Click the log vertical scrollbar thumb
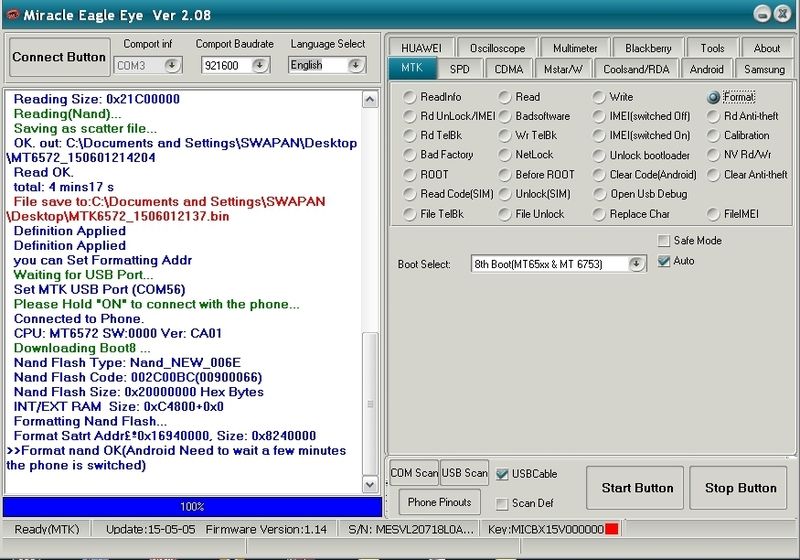This screenshot has width=800, height=560. tap(370, 404)
